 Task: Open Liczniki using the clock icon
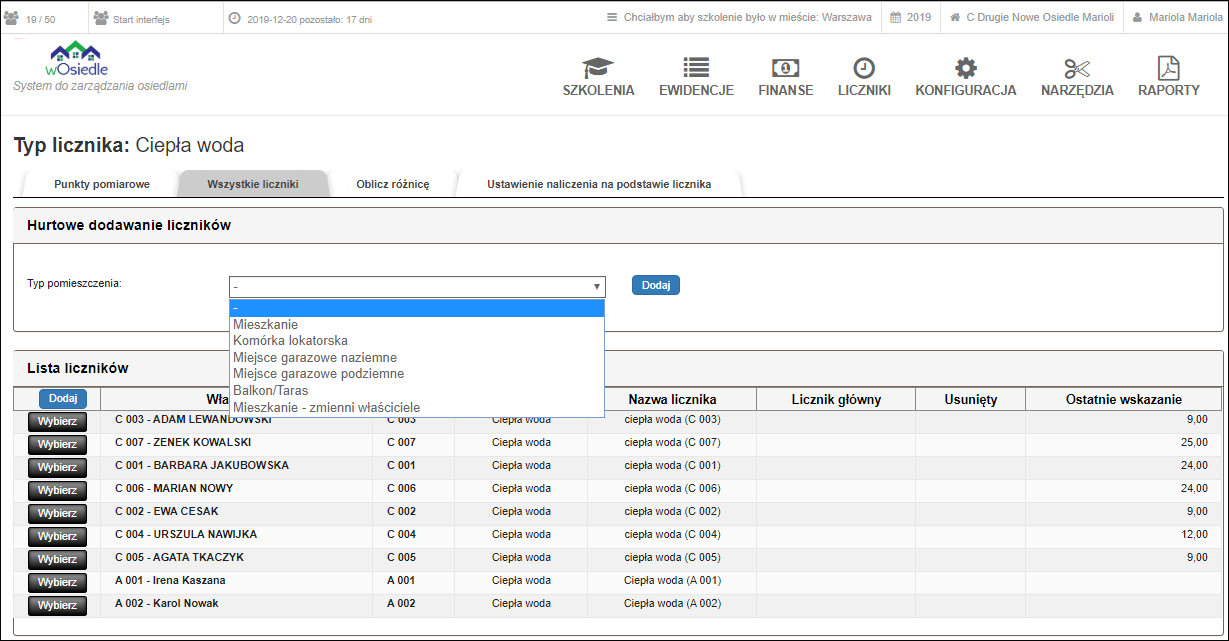[864, 67]
